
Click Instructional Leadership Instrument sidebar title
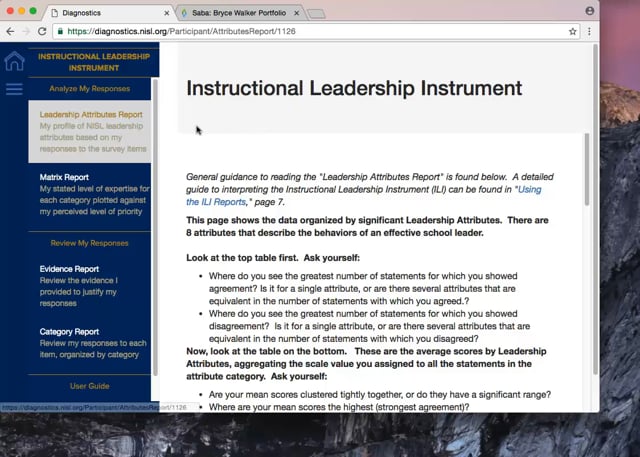(x=94, y=62)
